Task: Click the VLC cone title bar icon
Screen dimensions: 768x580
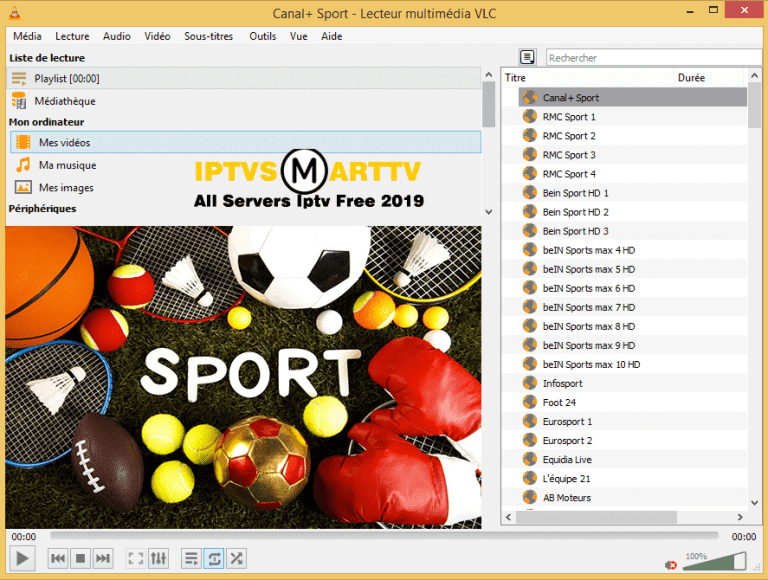Action: pyautogui.click(x=15, y=13)
